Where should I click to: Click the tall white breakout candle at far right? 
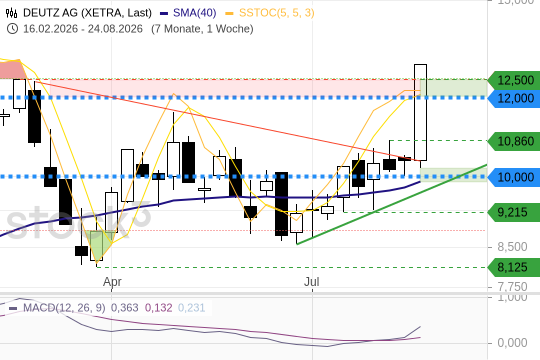tap(420, 113)
